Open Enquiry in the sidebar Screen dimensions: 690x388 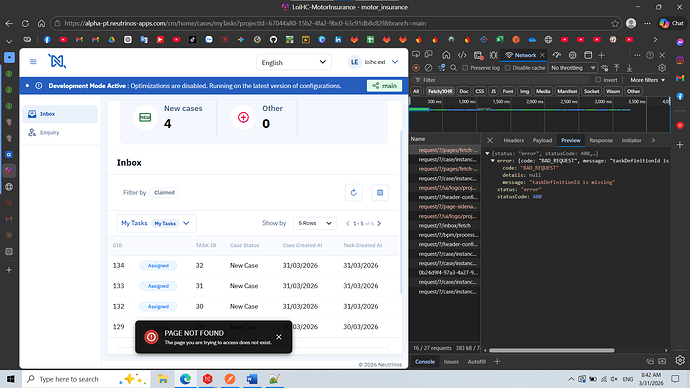tap(60, 132)
